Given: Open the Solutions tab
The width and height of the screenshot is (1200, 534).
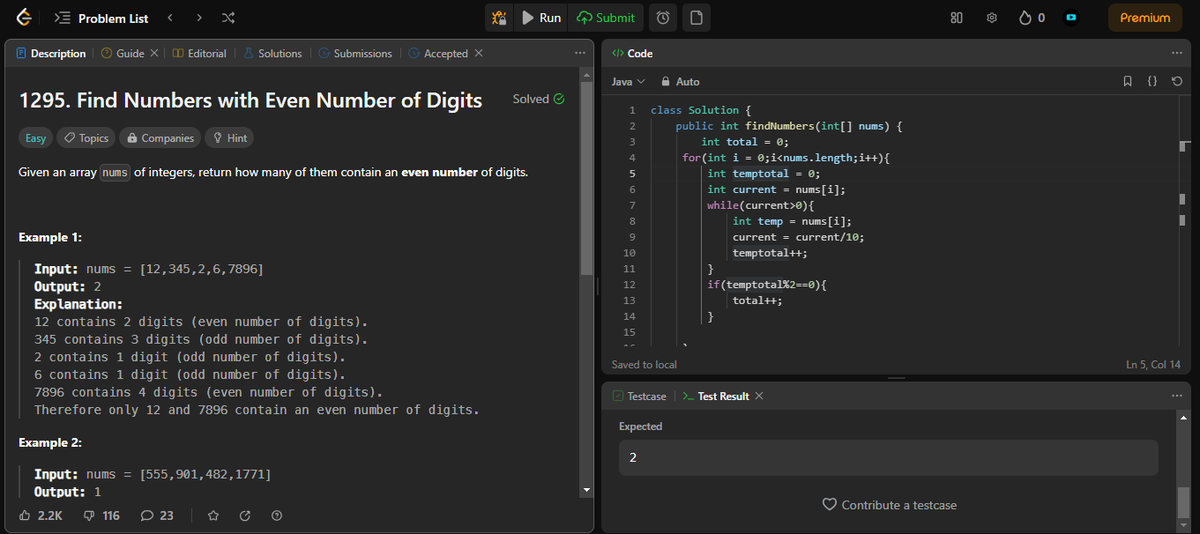Looking at the screenshot, I should point(272,53).
